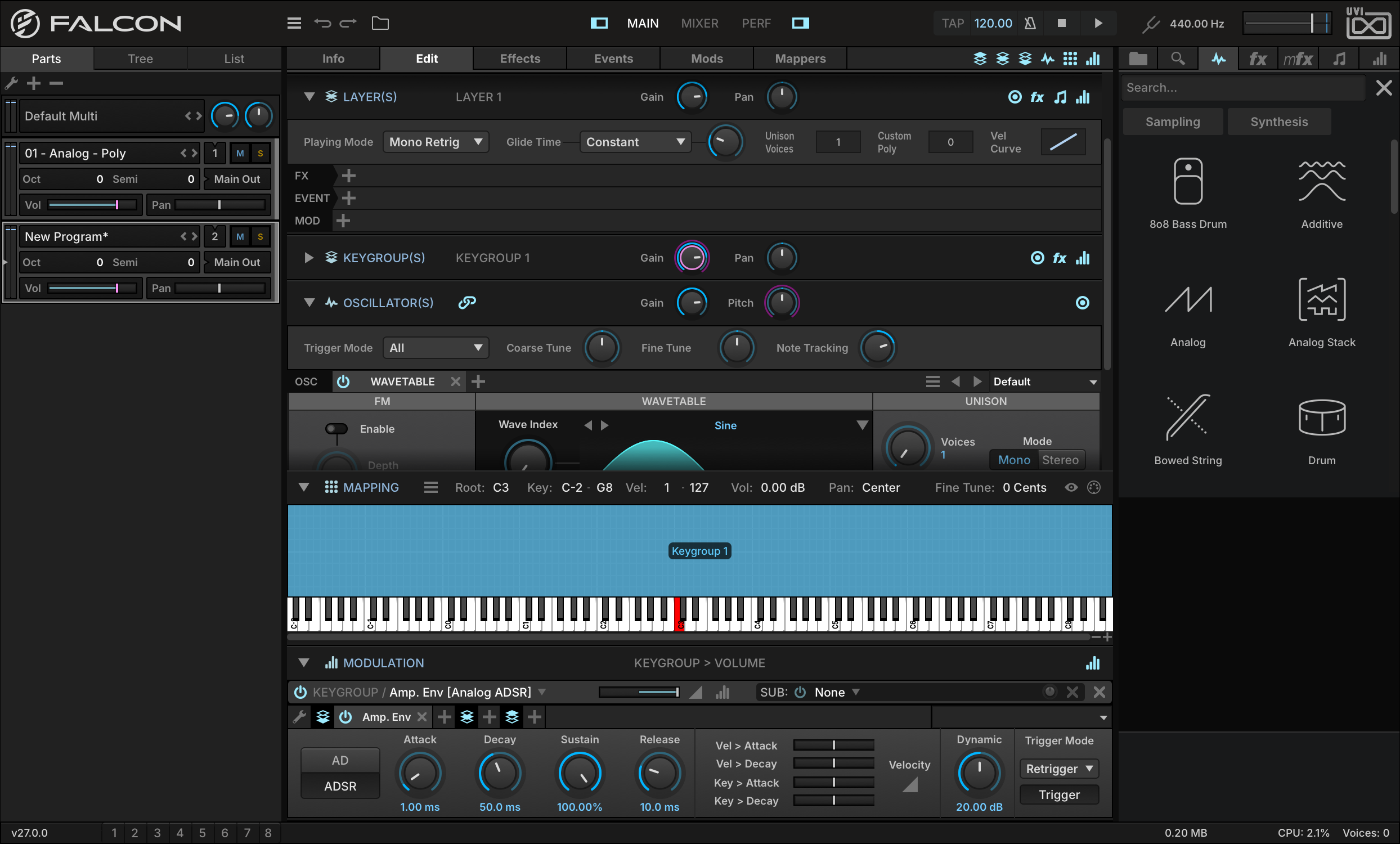Viewport: 1400px width, 844px height.
Task: Open the search magnifier browser tab
Action: pos(1178,59)
